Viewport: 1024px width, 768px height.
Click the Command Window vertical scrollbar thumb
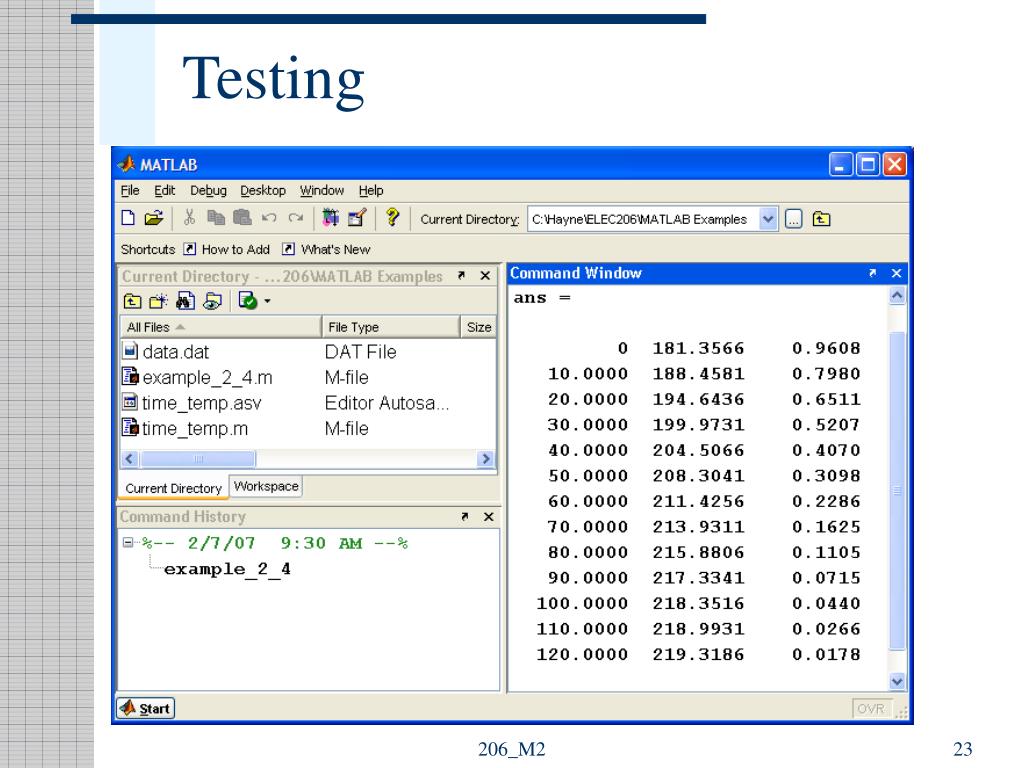(x=897, y=491)
